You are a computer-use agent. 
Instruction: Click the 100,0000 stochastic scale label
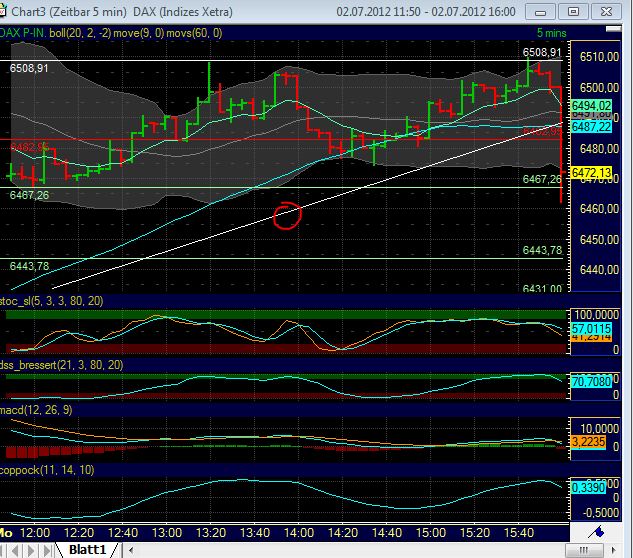[596, 315]
